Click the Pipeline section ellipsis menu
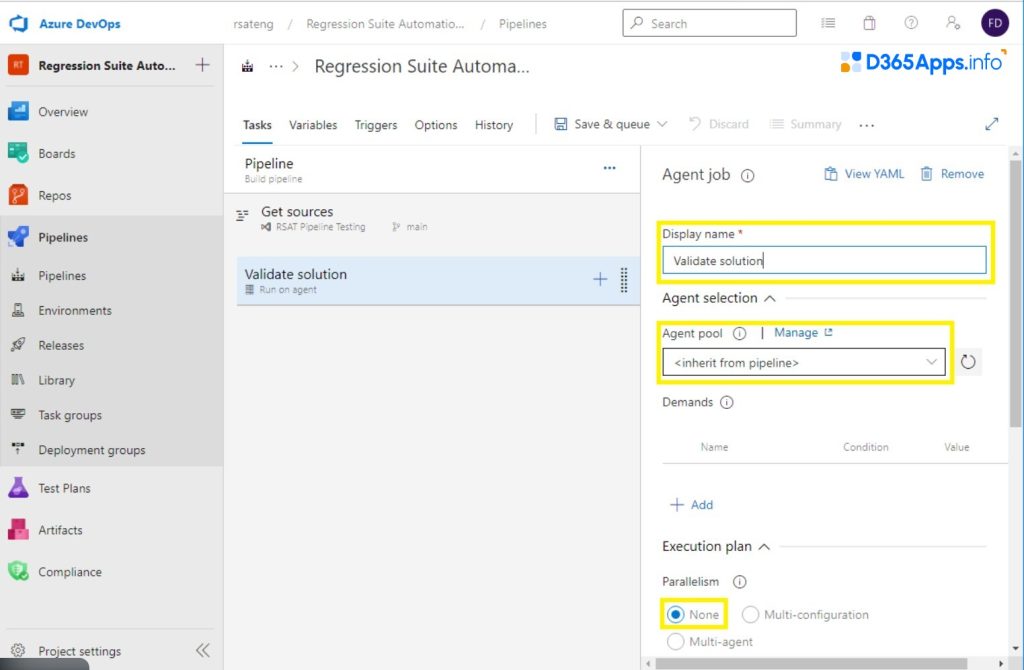The height and width of the screenshot is (670, 1024). [609, 168]
